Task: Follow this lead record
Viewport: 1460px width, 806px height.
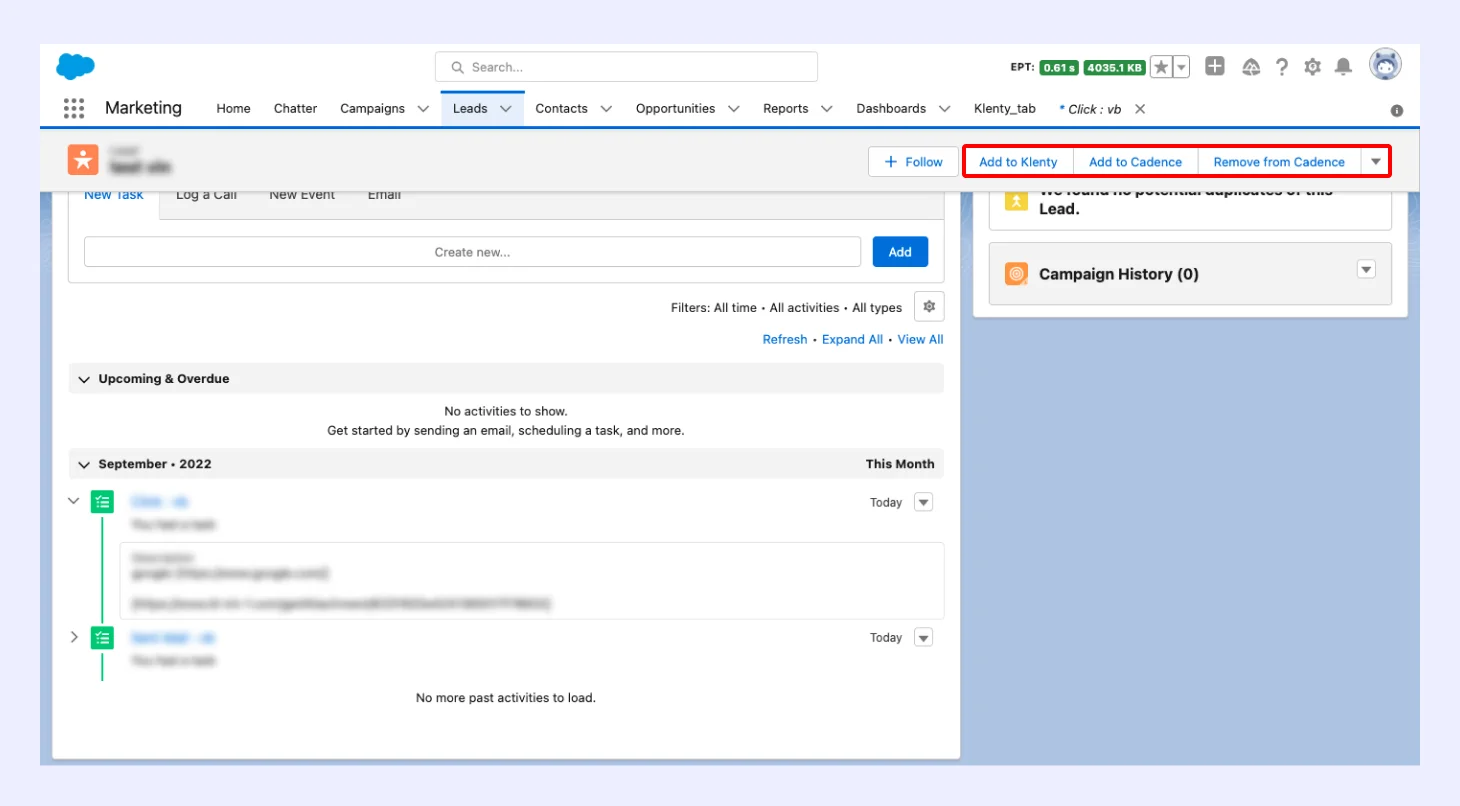Action: tap(912, 161)
